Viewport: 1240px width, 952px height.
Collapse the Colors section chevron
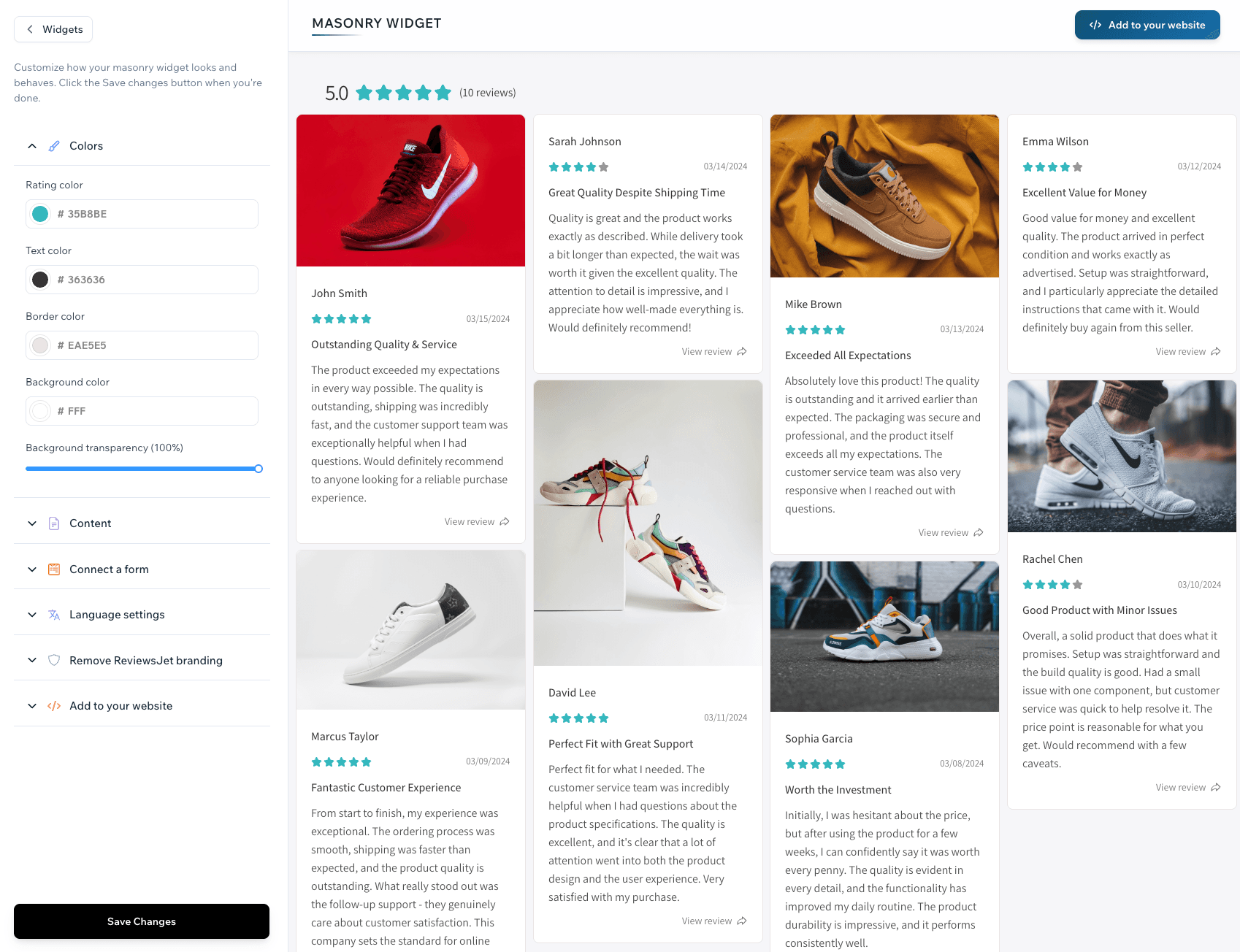32,146
